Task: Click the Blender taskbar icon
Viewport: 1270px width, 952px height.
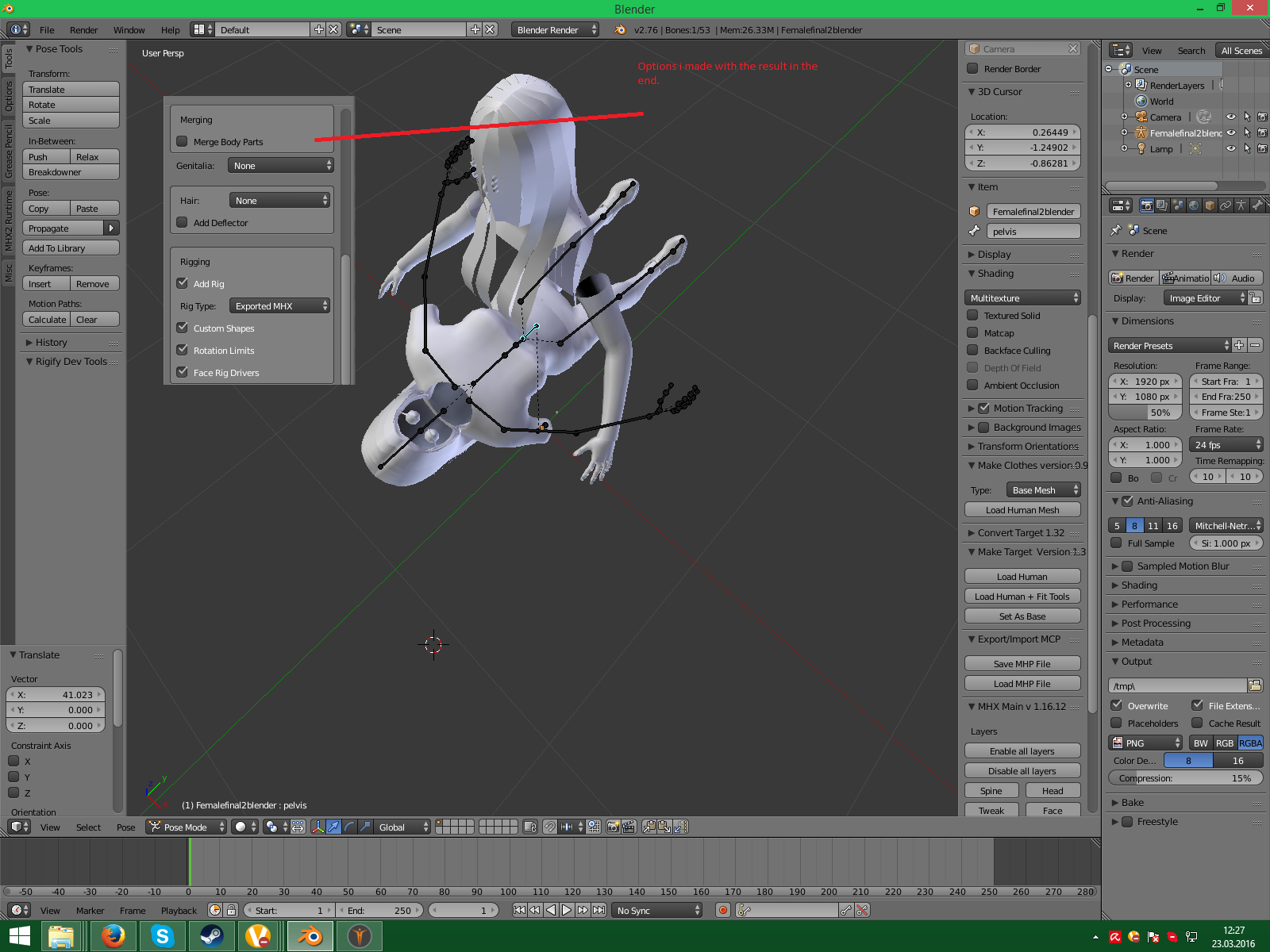Action: 310,936
